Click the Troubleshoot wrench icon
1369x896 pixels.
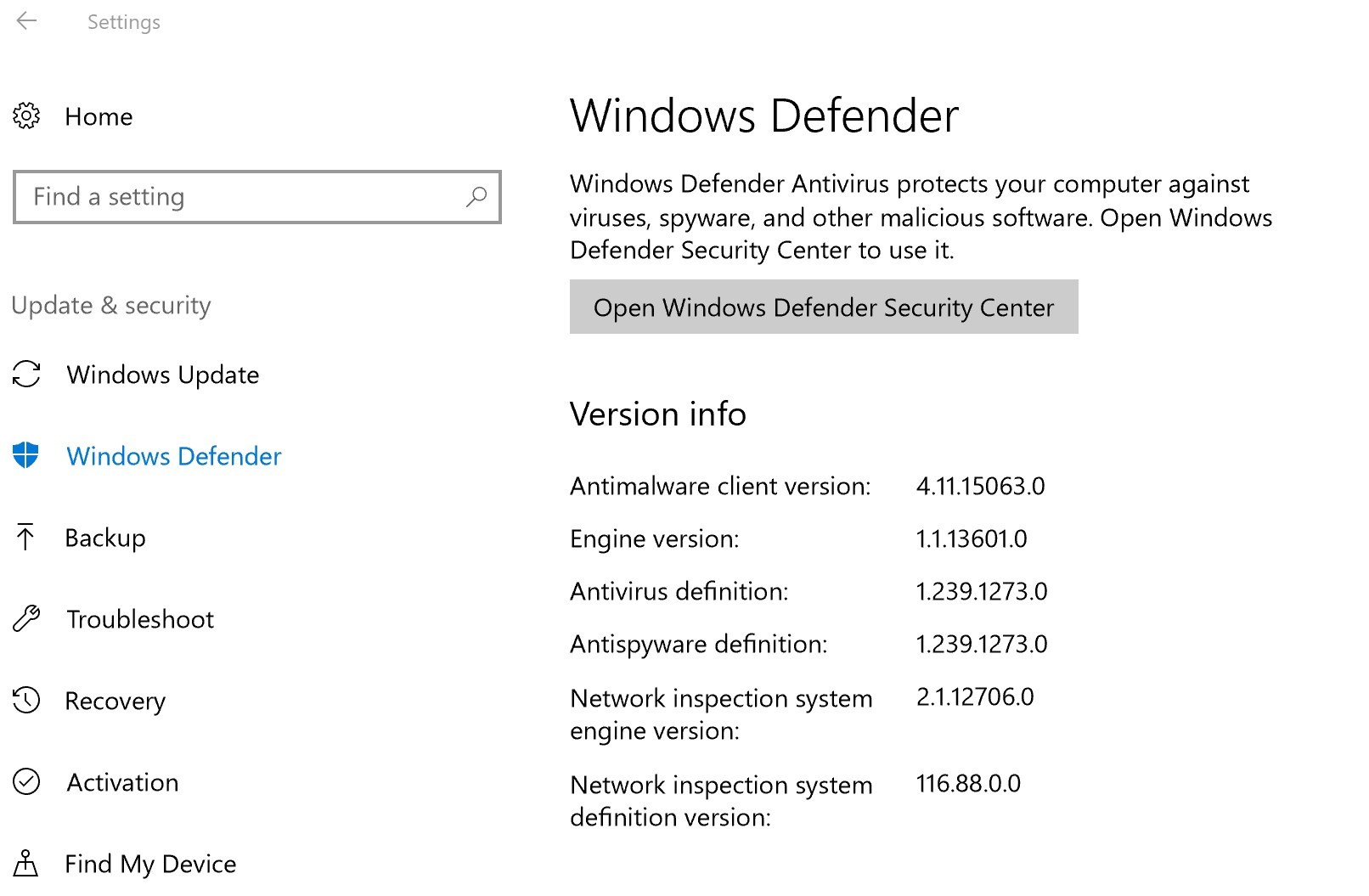click(x=26, y=618)
